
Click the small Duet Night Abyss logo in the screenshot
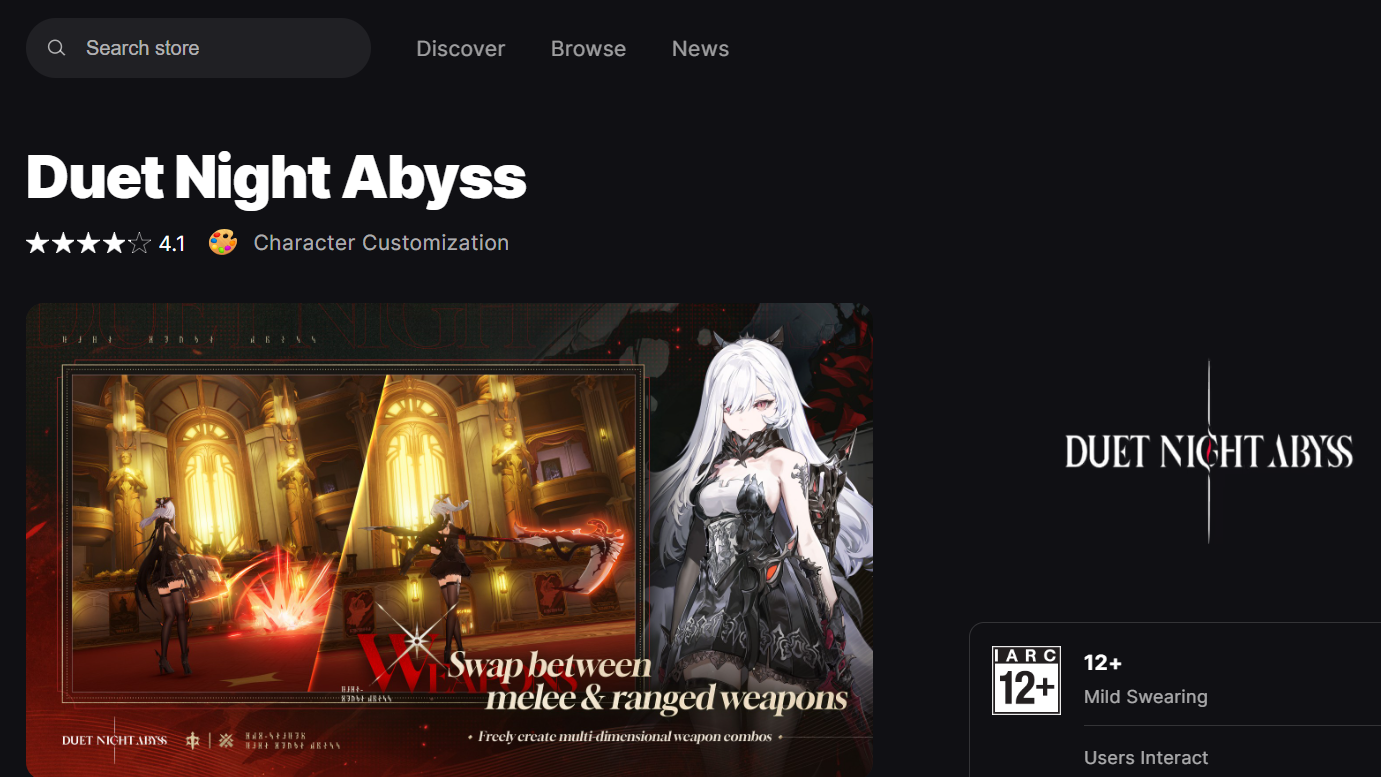114,741
